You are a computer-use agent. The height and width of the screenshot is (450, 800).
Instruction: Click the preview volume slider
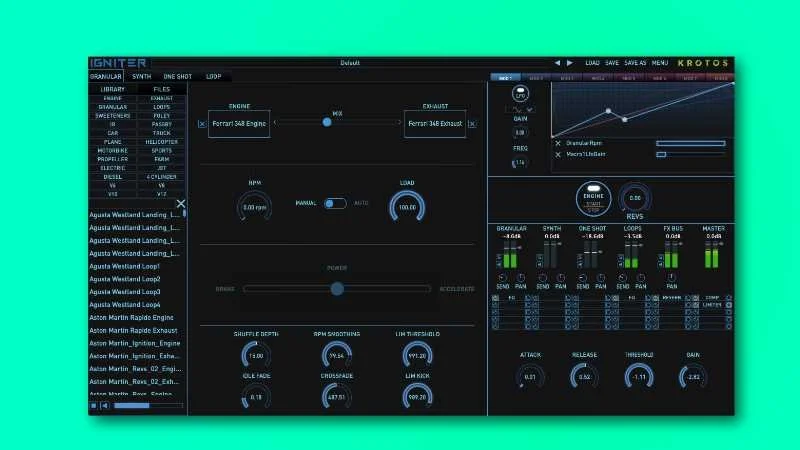(x=148, y=406)
